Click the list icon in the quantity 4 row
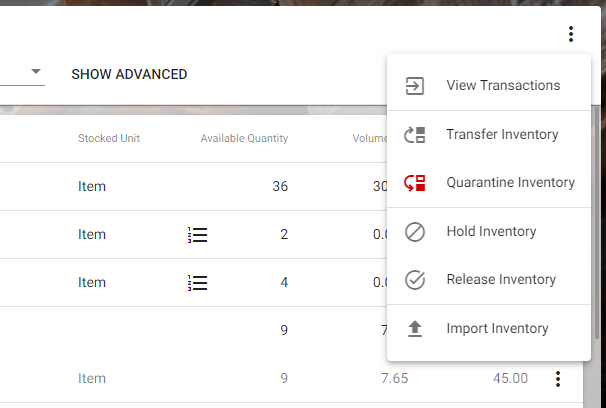This screenshot has width=606, height=408. coord(197,283)
